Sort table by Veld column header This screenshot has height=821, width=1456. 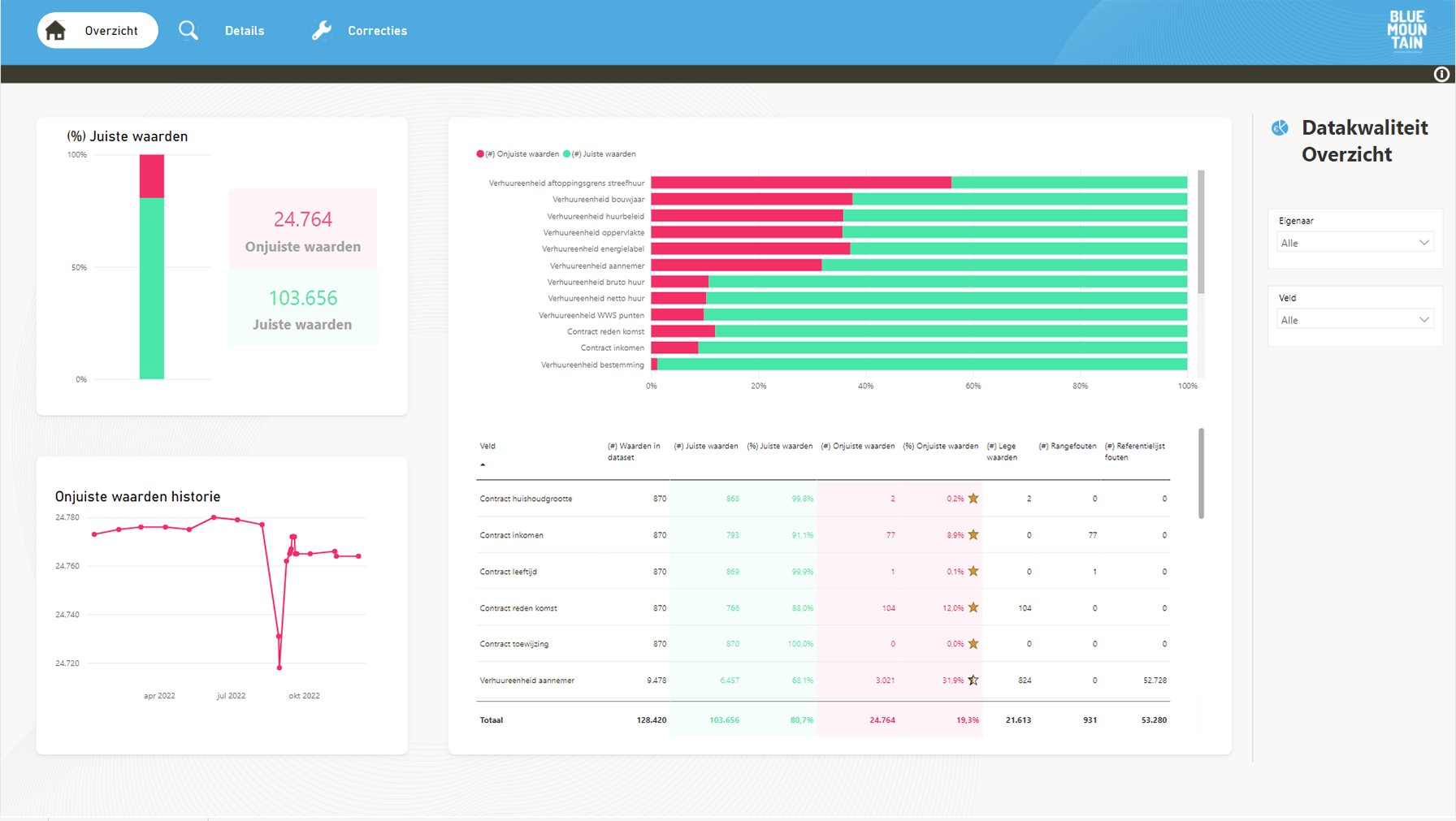pos(487,447)
